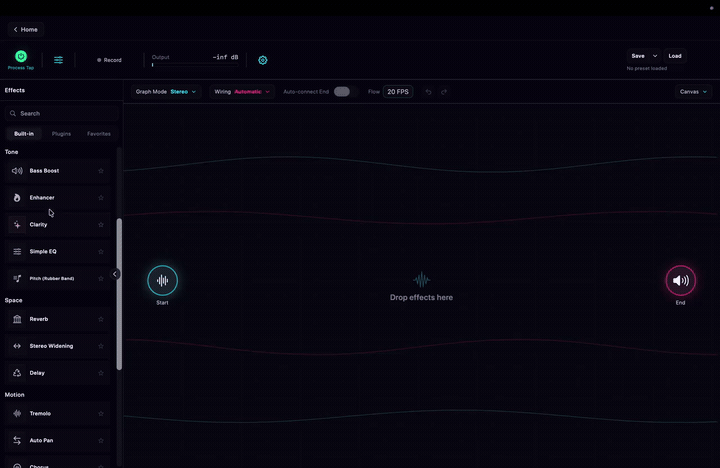Switch to the Plugins tab
720x468 pixels.
click(x=61, y=134)
